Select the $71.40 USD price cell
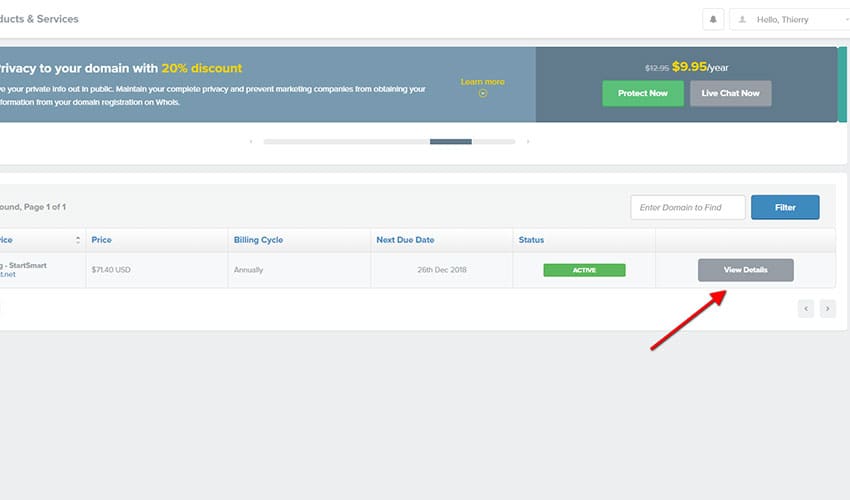This screenshot has height=500, width=850. pyautogui.click(x=111, y=270)
